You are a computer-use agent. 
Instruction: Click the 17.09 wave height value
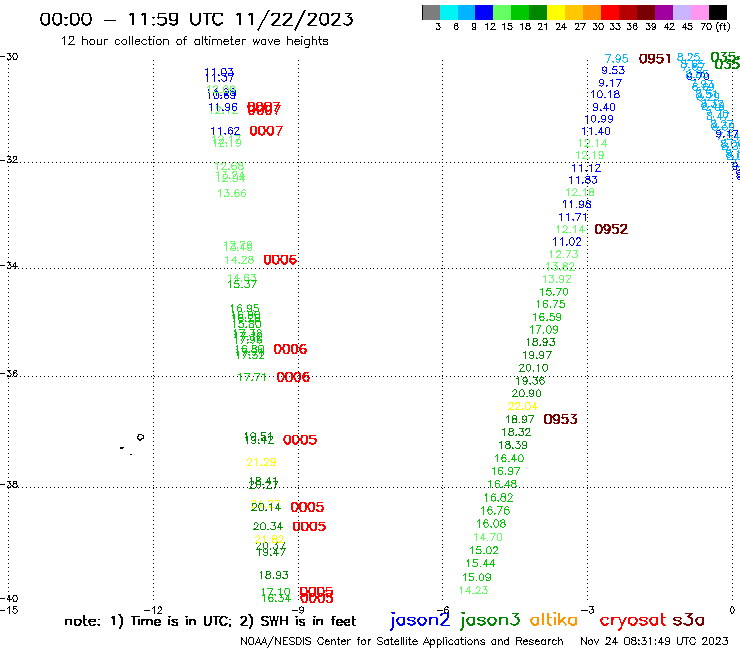pyautogui.click(x=544, y=329)
